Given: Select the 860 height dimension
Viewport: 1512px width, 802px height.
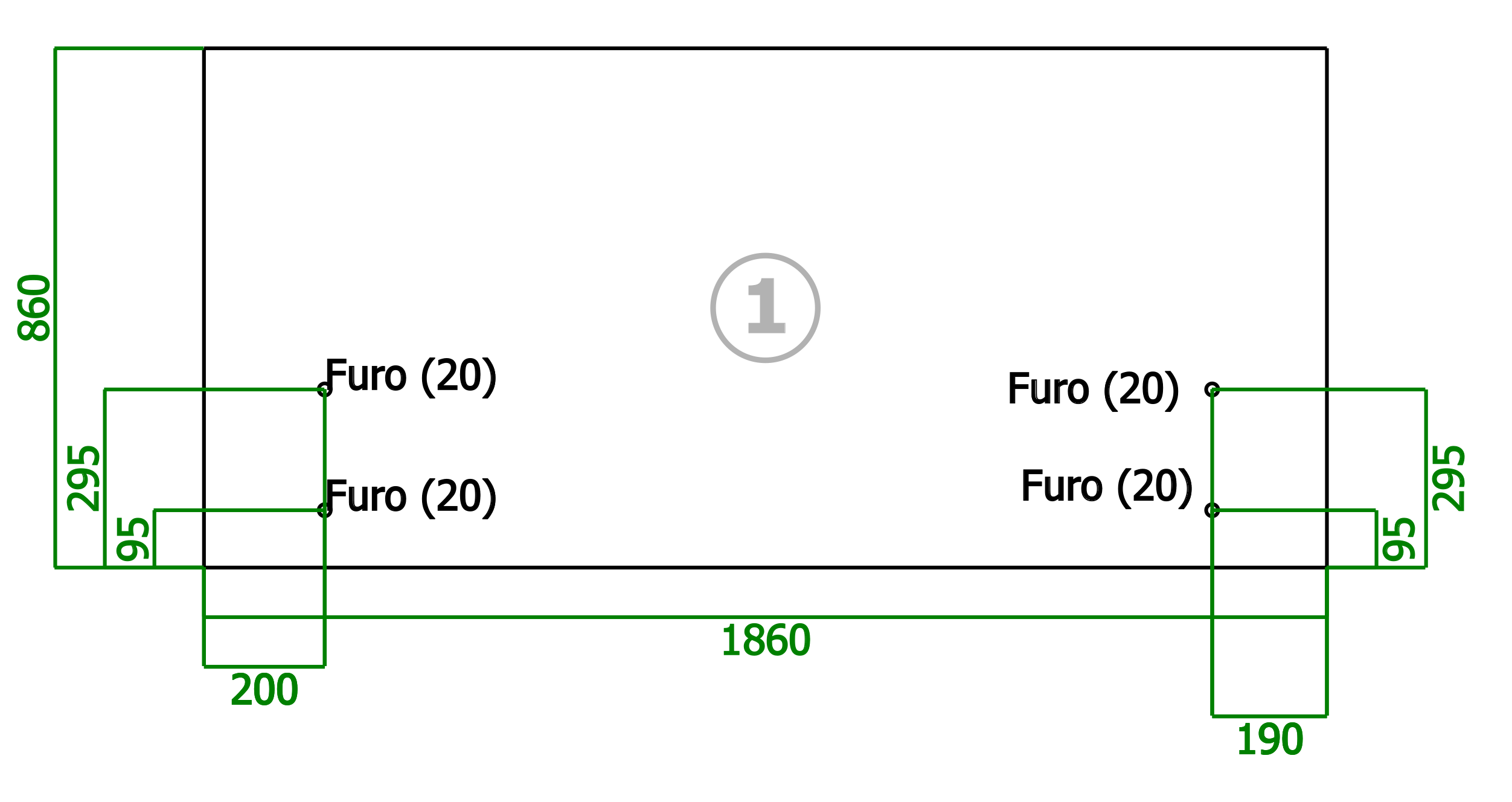Looking at the screenshot, I should [x=34, y=308].
